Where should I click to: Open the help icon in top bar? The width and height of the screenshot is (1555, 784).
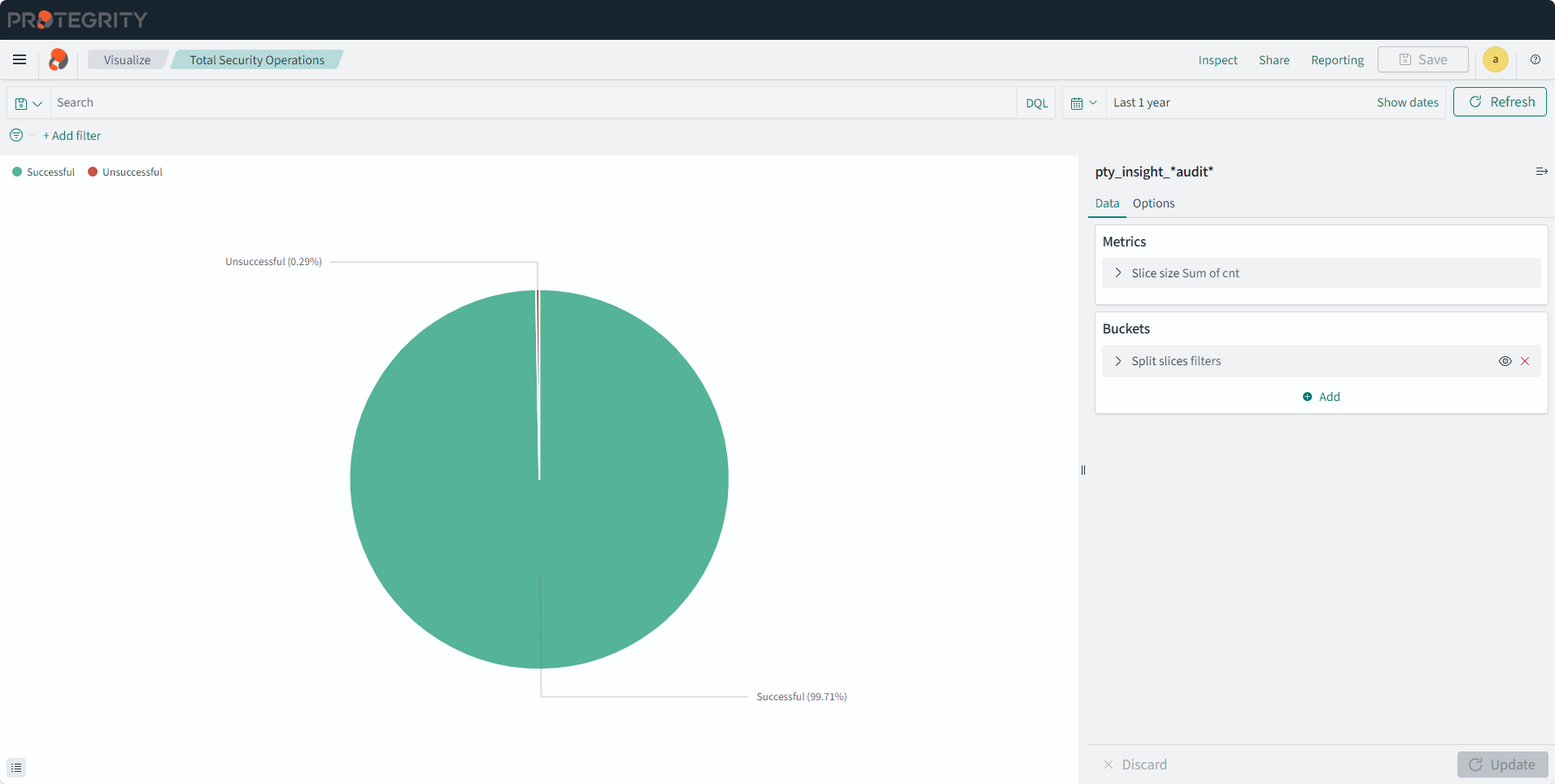(x=1535, y=59)
